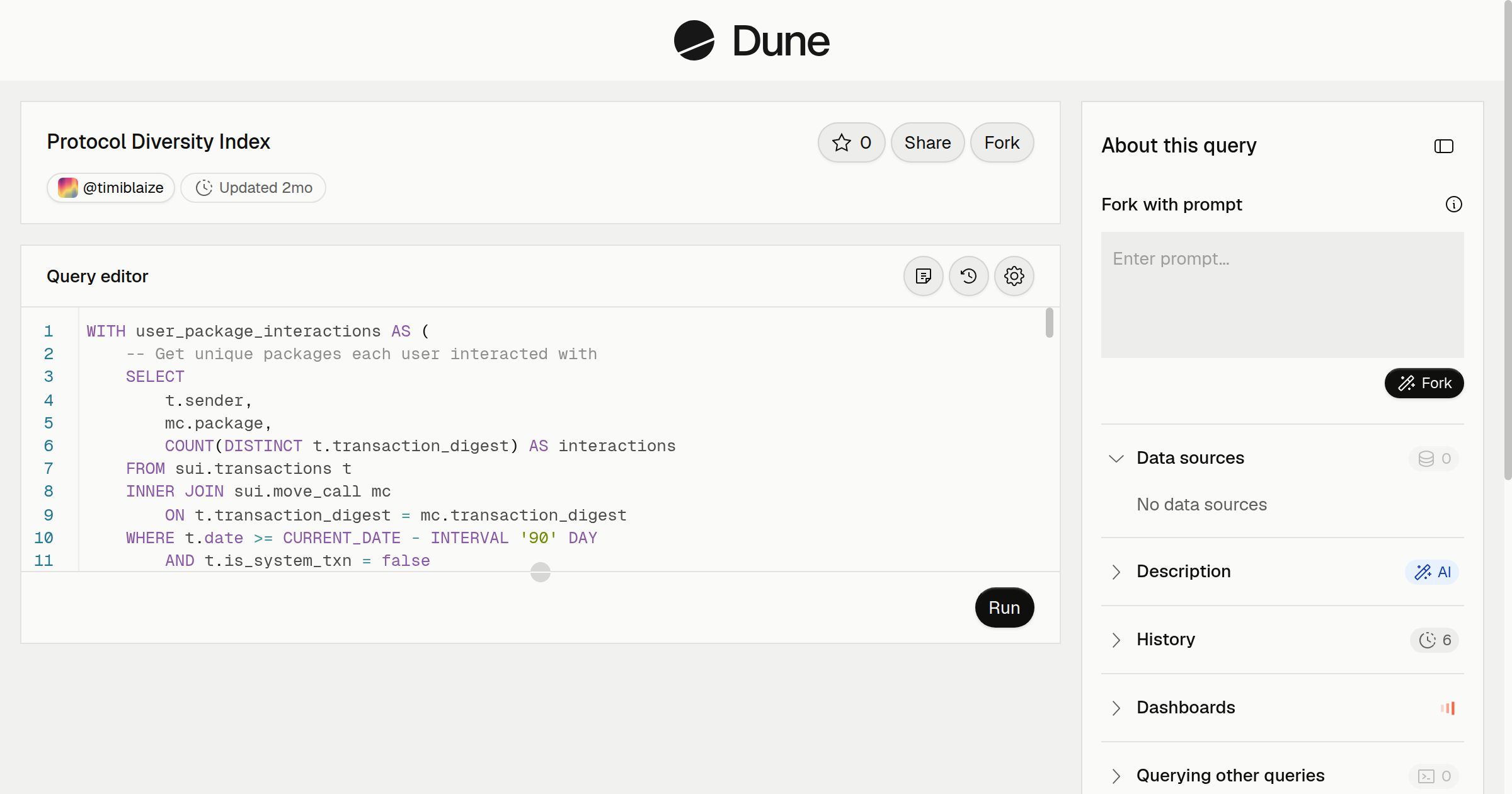Open the query notes icon in editor toolbar

point(923,276)
